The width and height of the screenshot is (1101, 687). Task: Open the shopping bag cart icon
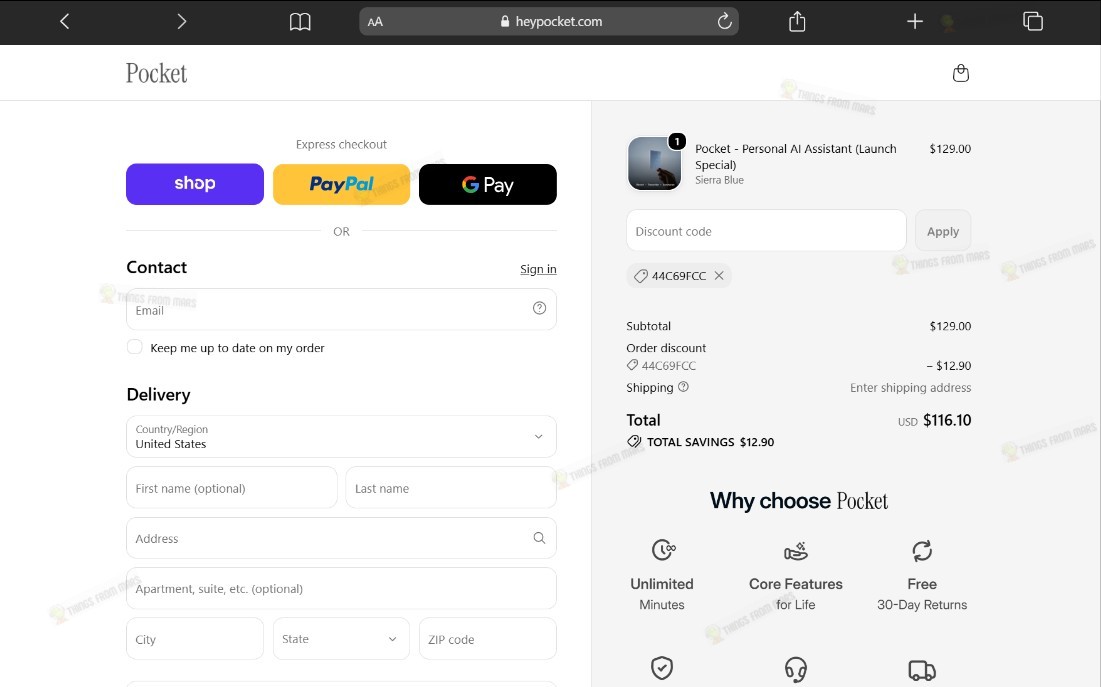point(961,73)
